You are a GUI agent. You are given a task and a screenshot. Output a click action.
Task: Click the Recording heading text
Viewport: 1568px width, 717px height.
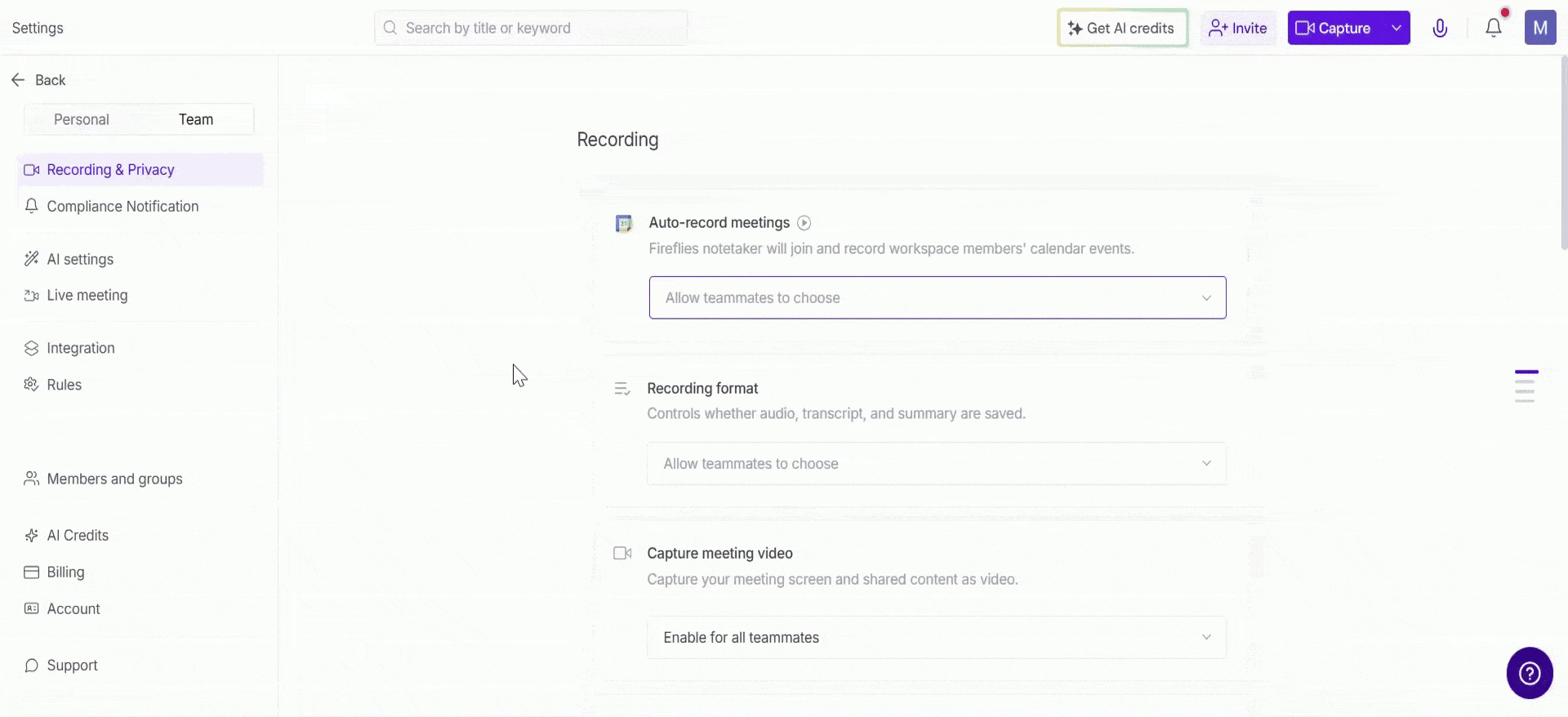click(x=617, y=140)
